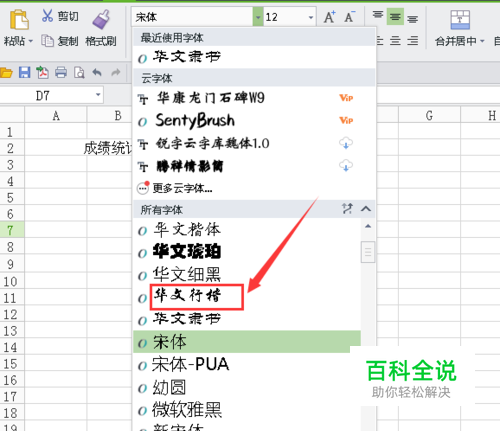Screen dimensions: 500x431
Task: Choose font 宋体-PUA
Action: coord(247,364)
